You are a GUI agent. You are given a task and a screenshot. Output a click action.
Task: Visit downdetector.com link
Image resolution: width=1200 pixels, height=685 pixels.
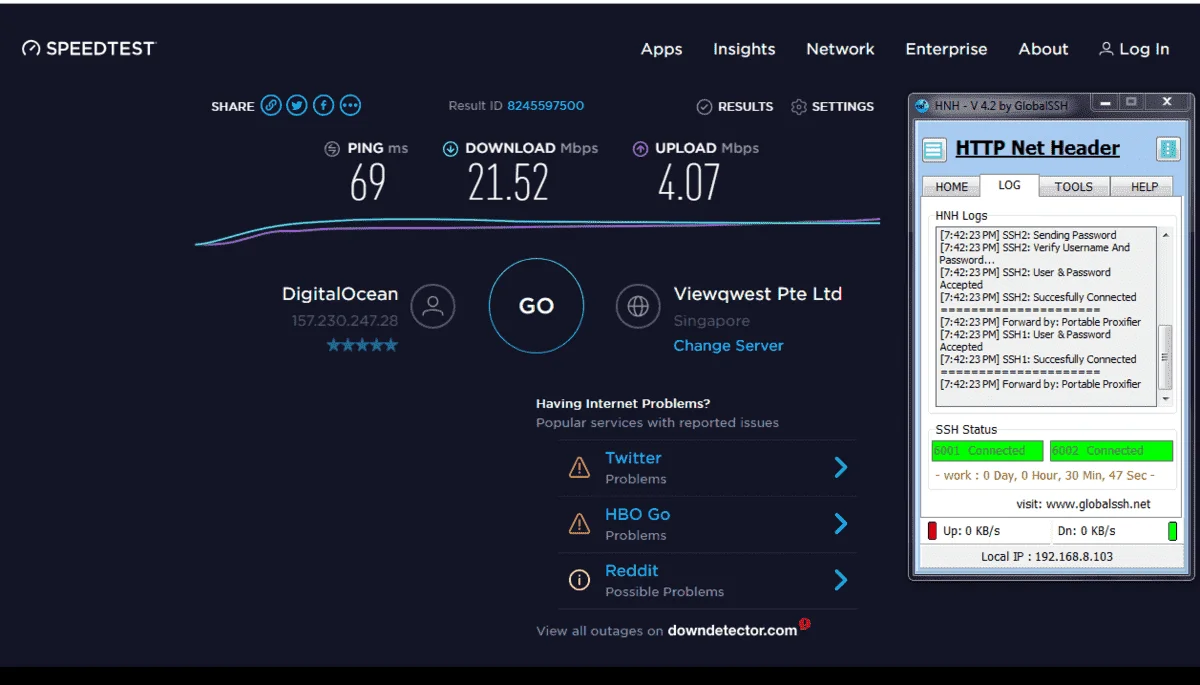(732, 630)
